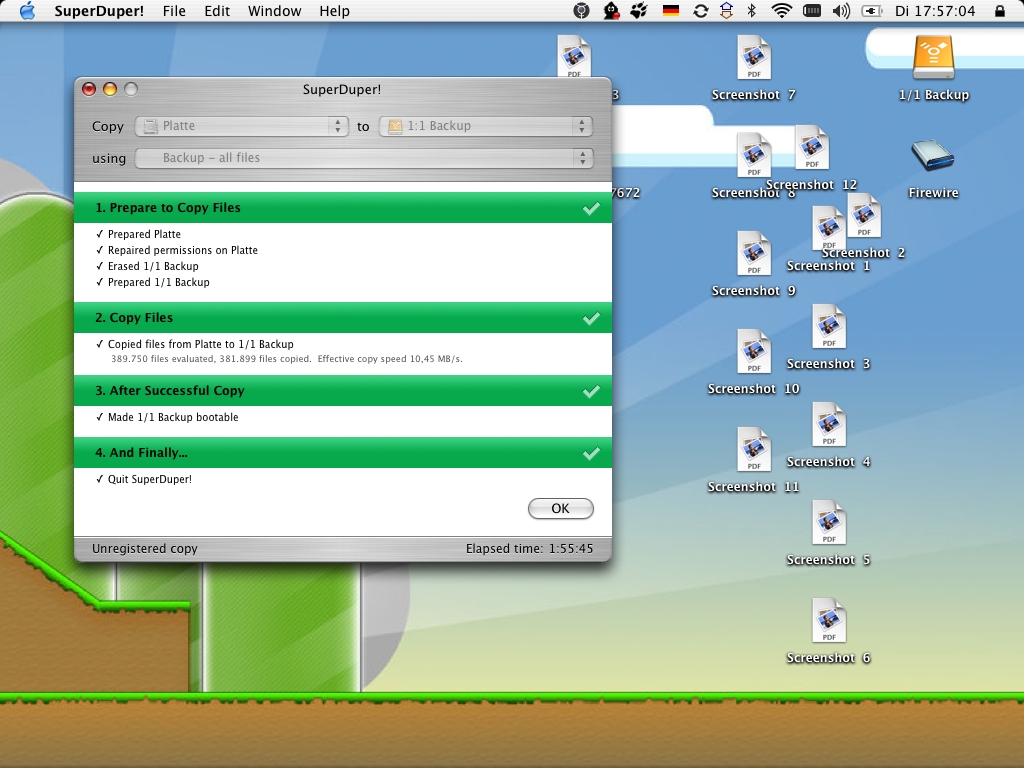1024x768 pixels.
Task: Open the Window menu
Action: tap(274, 11)
